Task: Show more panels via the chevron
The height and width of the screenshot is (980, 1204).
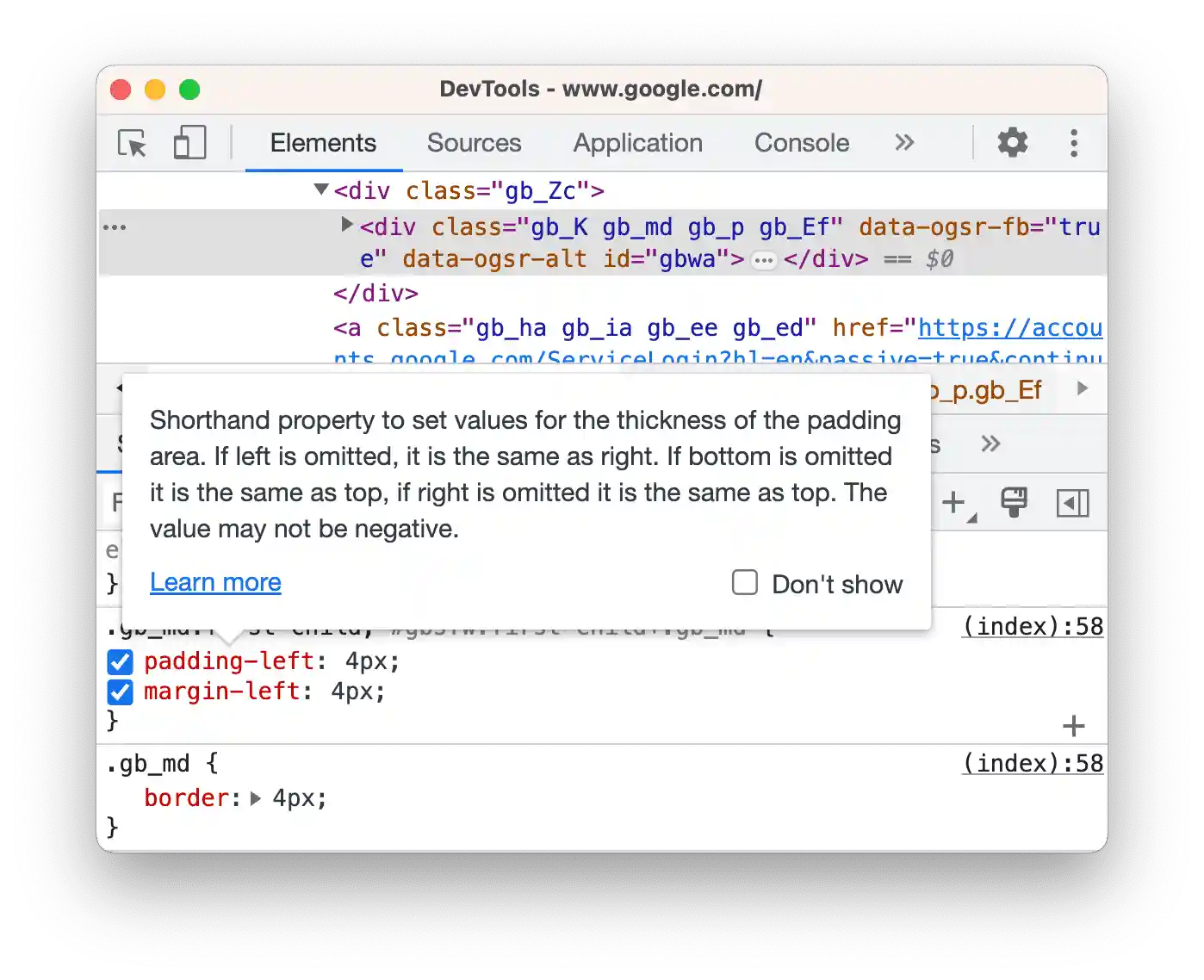Action: point(903,143)
